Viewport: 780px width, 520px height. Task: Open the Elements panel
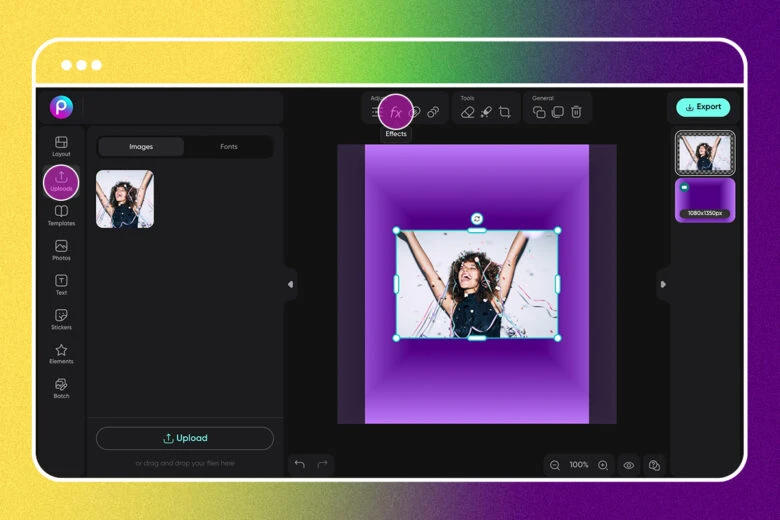coord(61,353)
